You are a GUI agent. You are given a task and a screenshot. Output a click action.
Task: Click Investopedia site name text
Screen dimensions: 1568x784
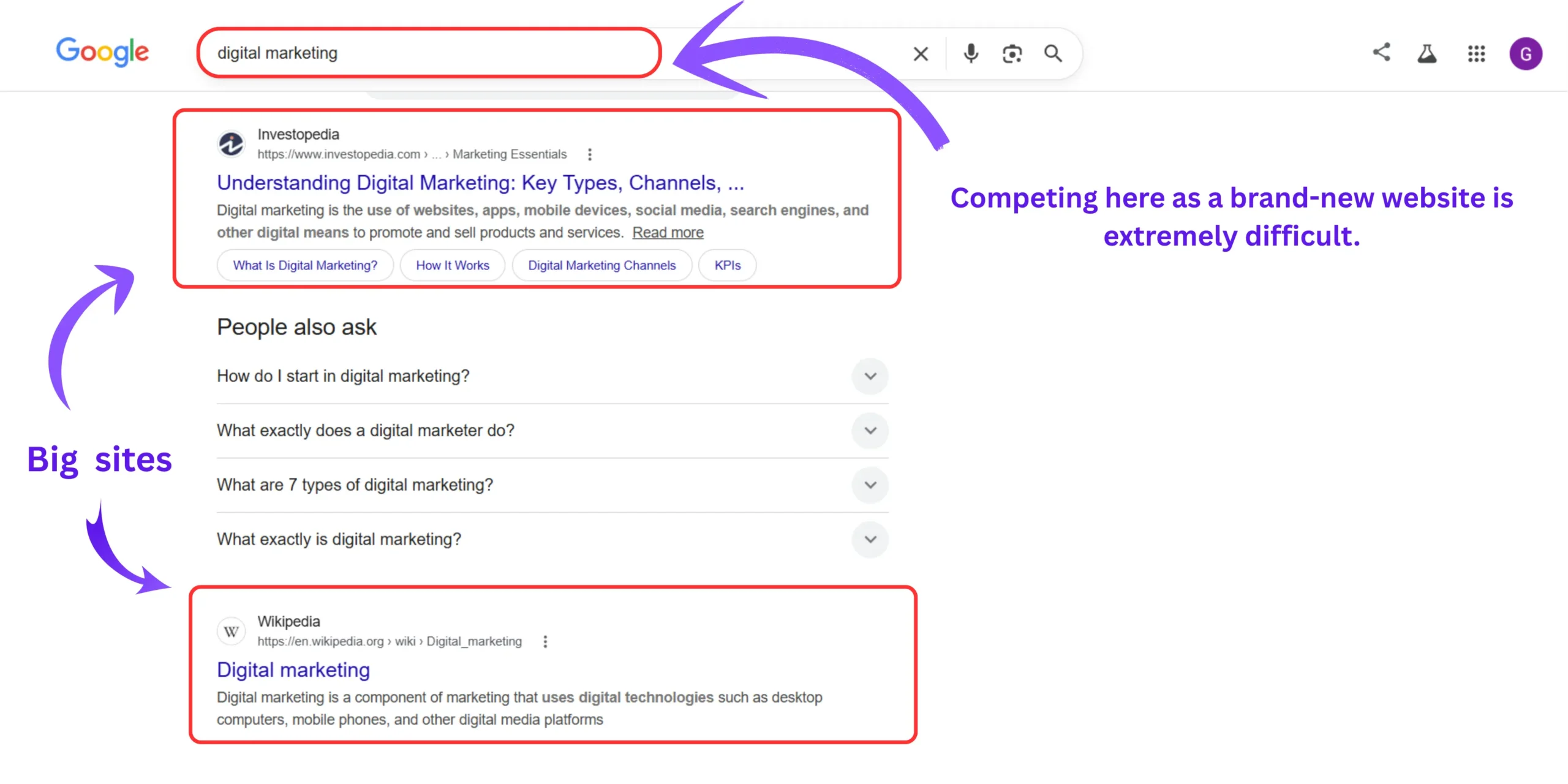point(298,134)
